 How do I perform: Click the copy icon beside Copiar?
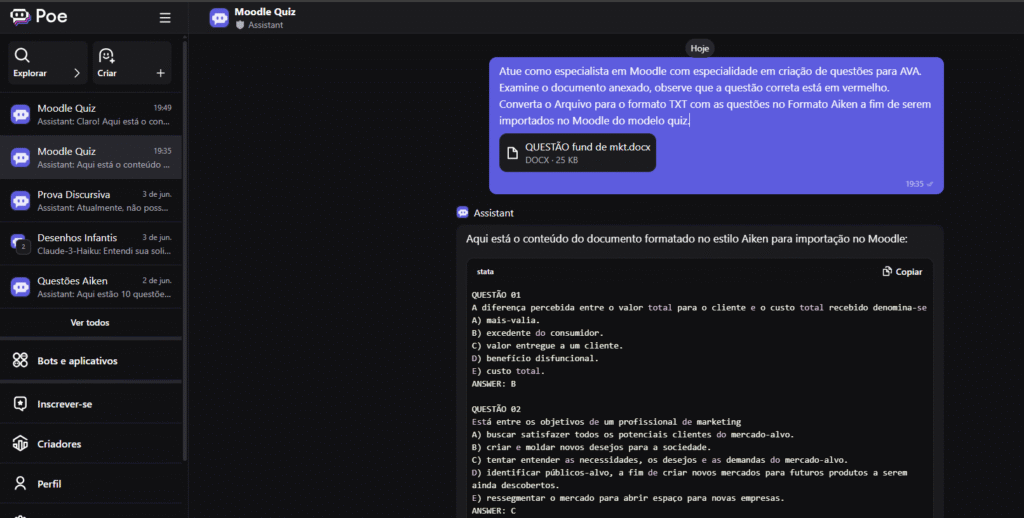(887, 271)
